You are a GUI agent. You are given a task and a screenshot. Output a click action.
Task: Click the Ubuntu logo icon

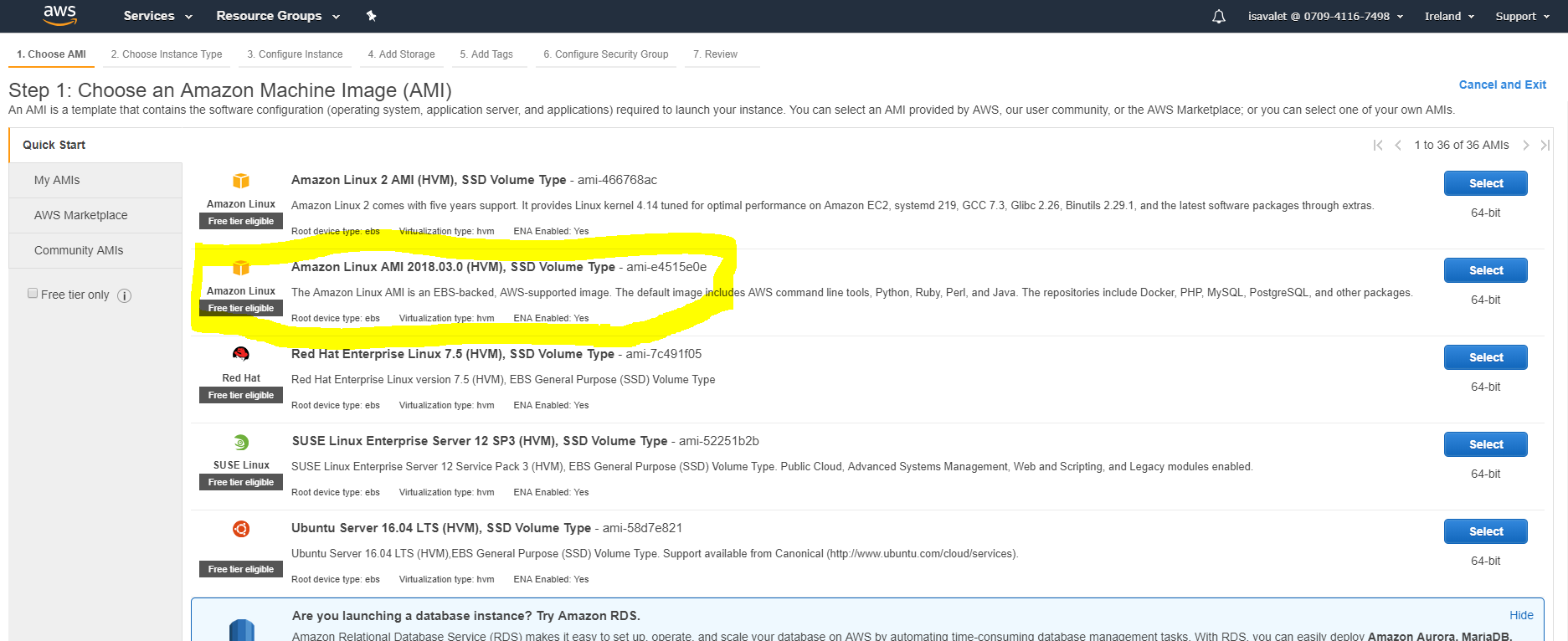pyautogui.click(x=241, y=529)
